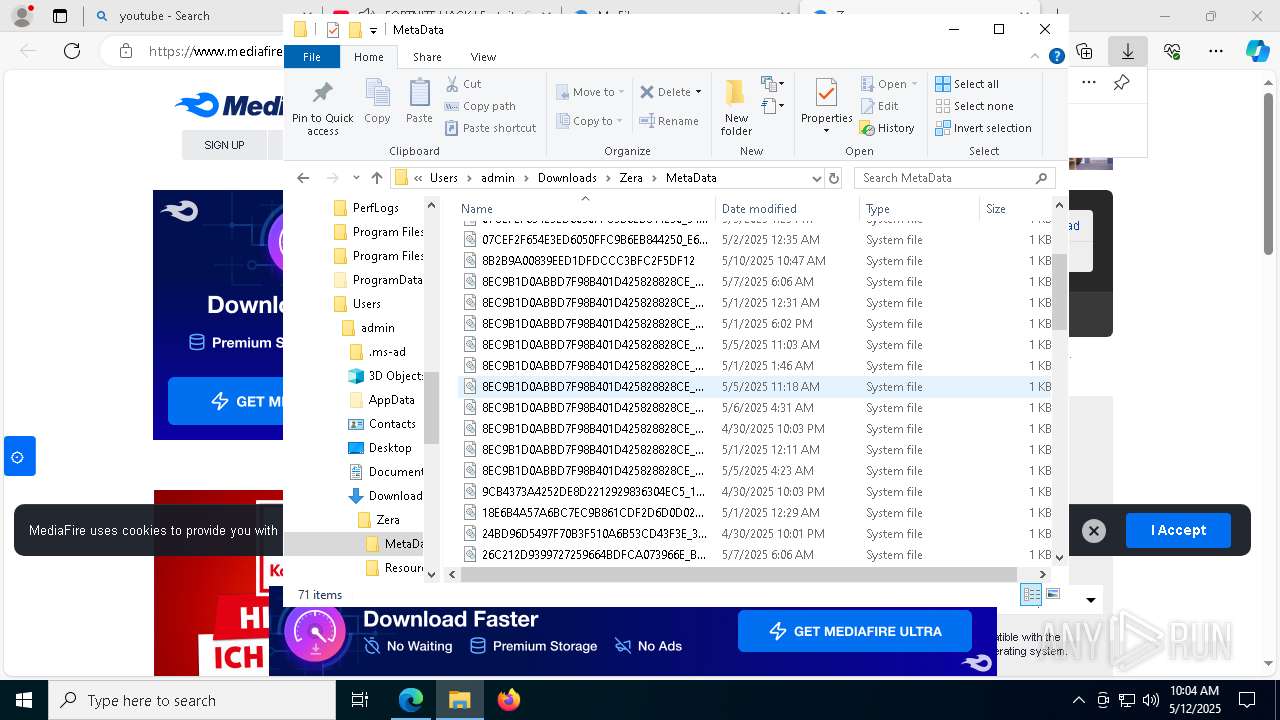Expand the Delete options arrow

point(698,92)
